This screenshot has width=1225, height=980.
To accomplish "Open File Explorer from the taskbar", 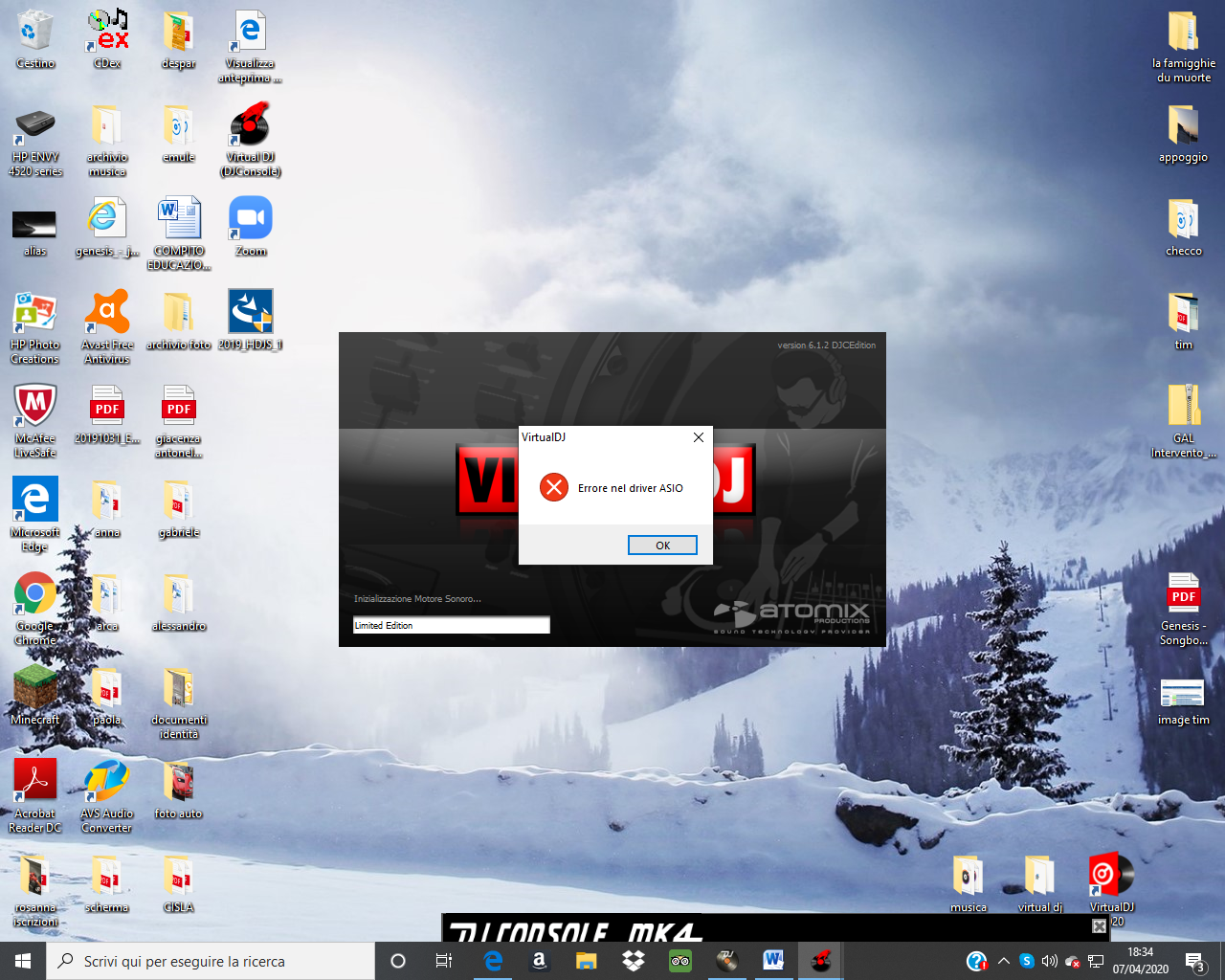I will [x=586, y=961].
